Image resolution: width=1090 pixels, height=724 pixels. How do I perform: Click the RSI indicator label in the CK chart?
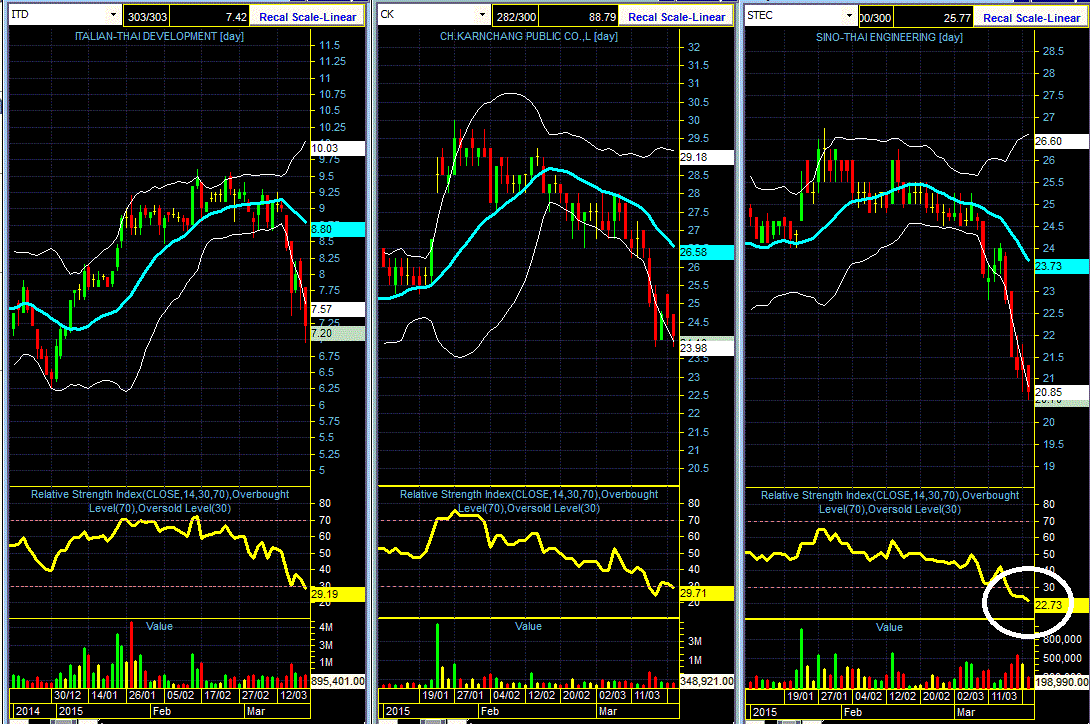pos(528,501)
